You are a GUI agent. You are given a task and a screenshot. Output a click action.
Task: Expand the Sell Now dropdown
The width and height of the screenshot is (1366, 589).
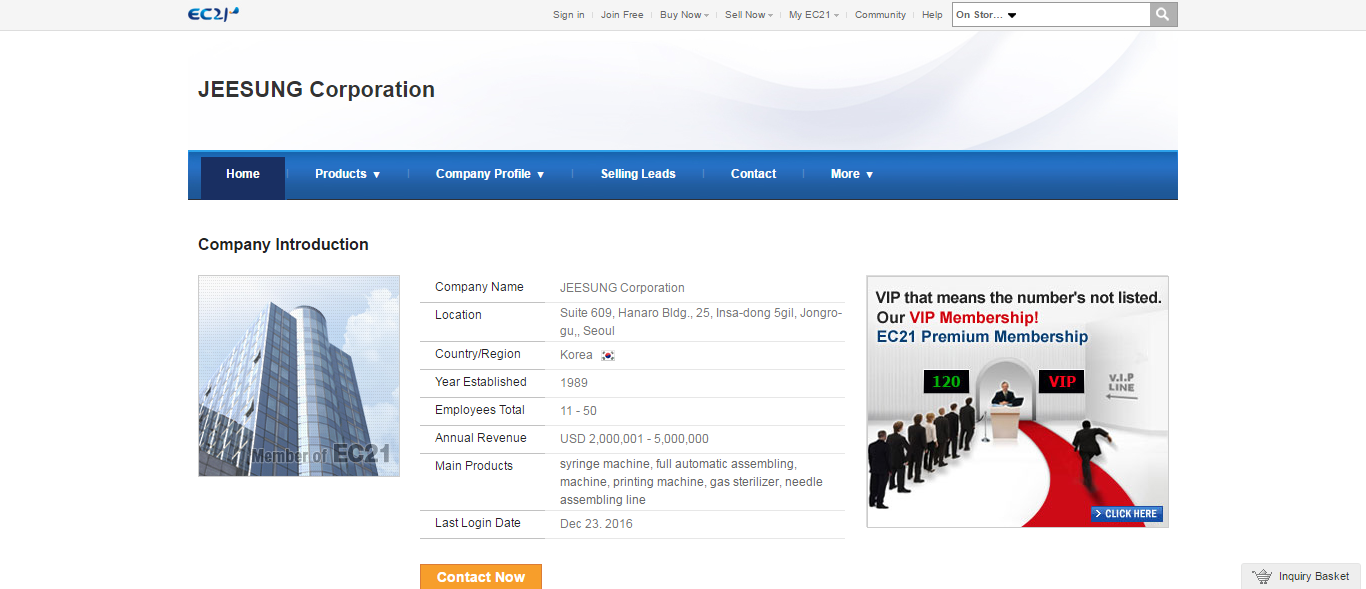(748, 15)
